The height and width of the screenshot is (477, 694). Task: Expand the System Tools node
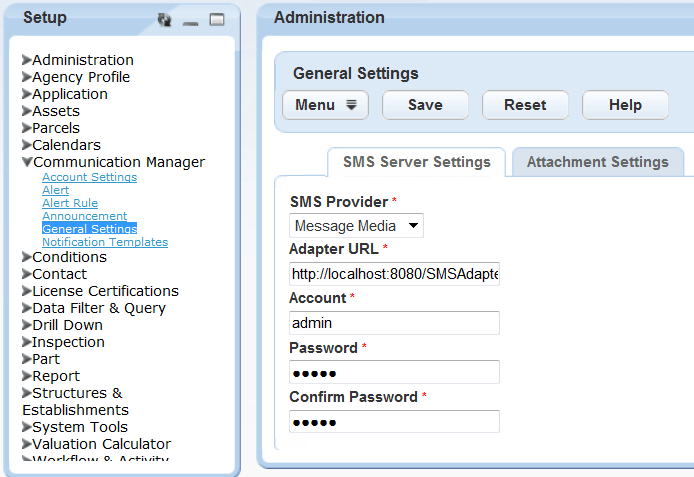pos(27,427)
